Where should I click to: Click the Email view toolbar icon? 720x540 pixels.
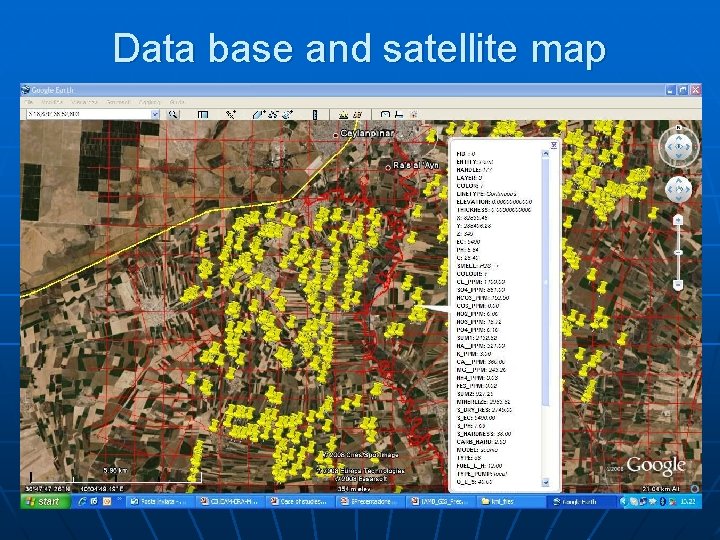coord(385,114)
